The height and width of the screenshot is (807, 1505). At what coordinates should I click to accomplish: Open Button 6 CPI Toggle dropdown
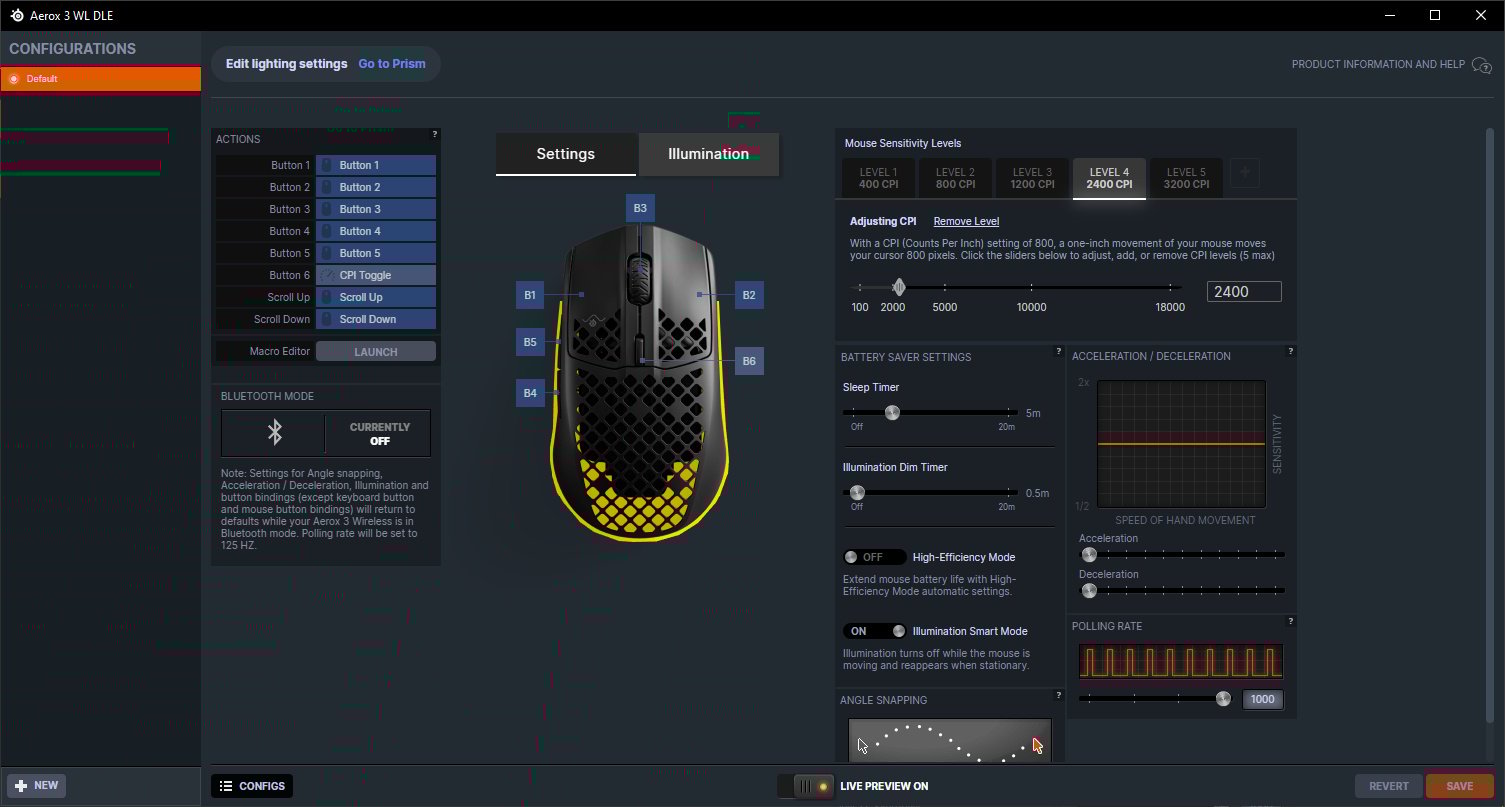pyautogui.click(x=376, y=275)
